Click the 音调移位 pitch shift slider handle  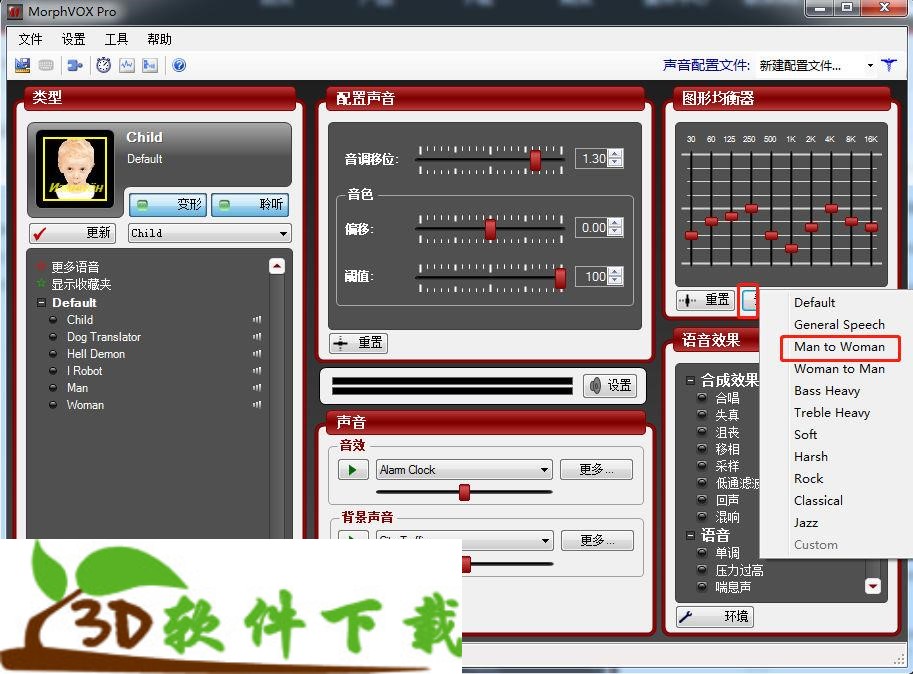point(535,159)
